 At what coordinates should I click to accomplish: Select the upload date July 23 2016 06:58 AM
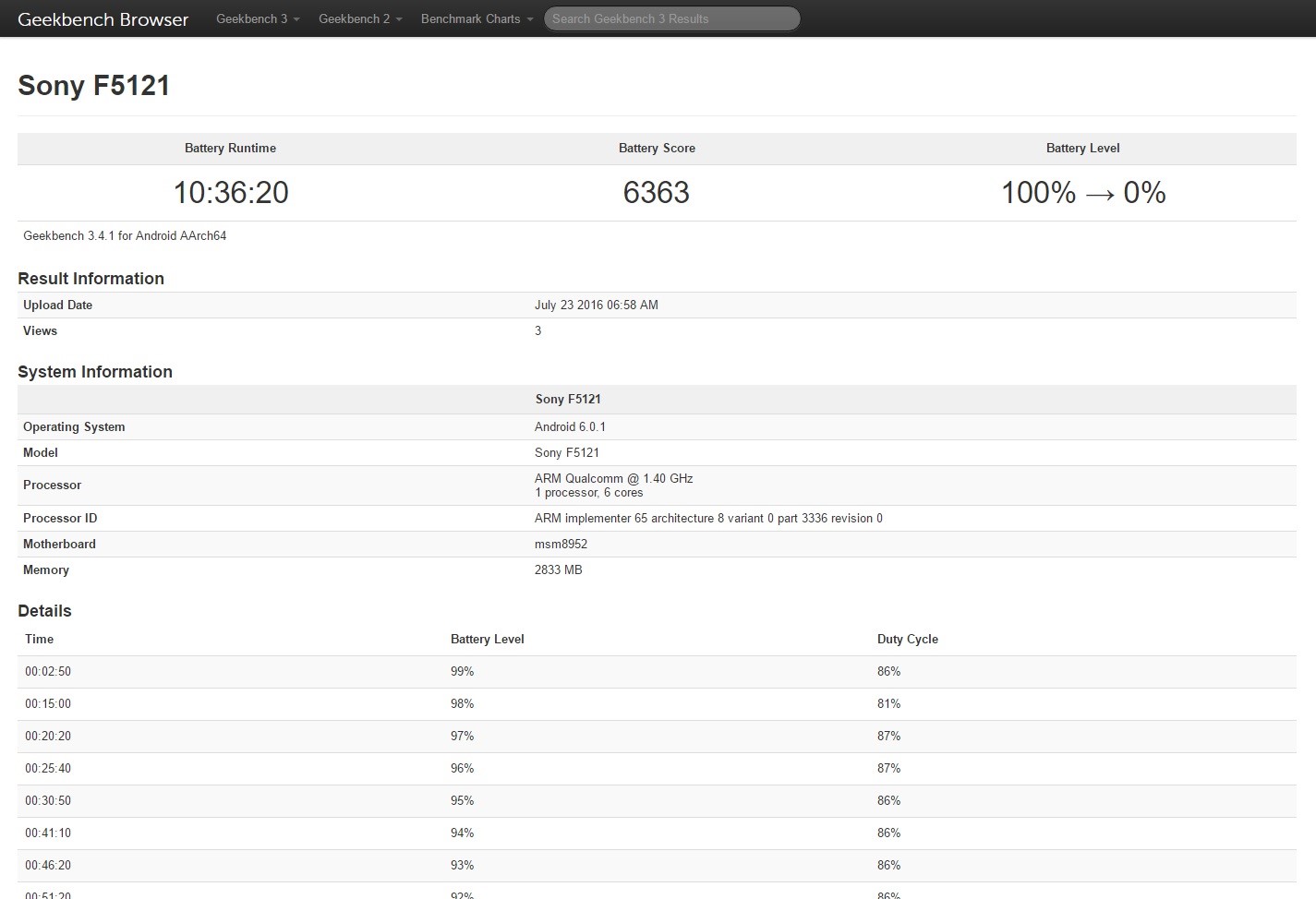click(597, 305)
